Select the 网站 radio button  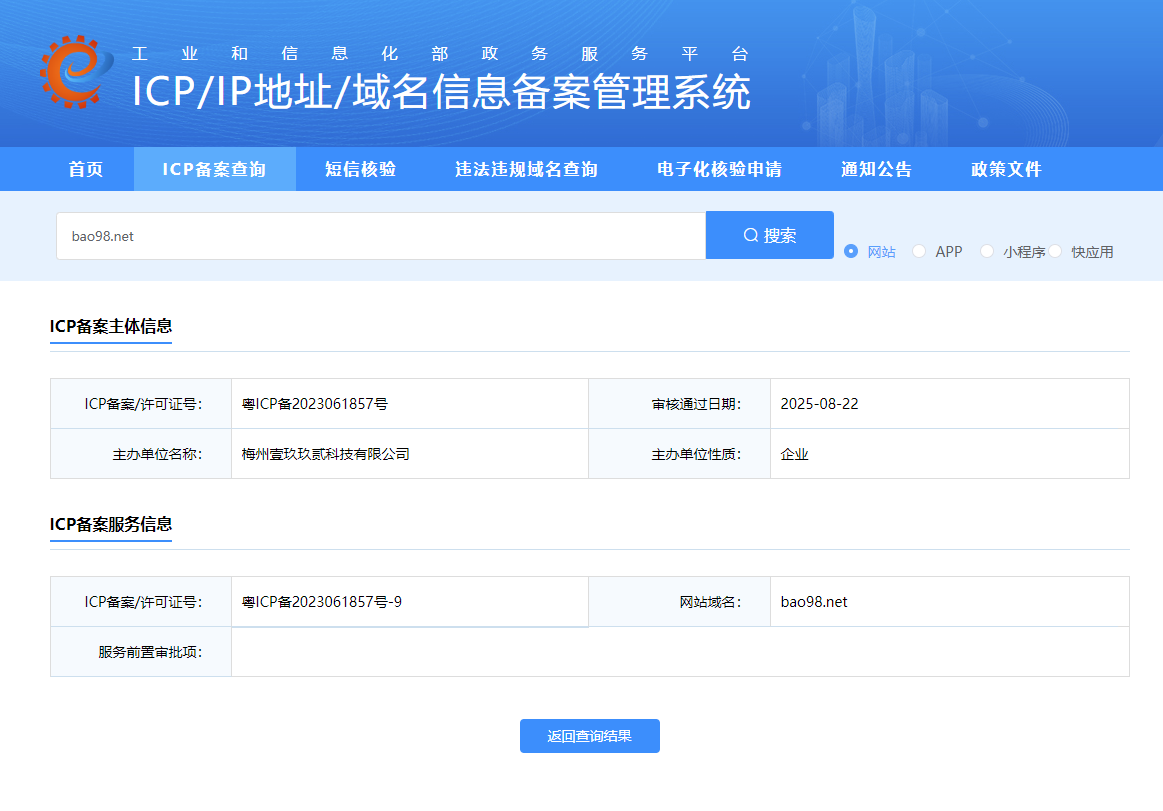coord(851,252)
